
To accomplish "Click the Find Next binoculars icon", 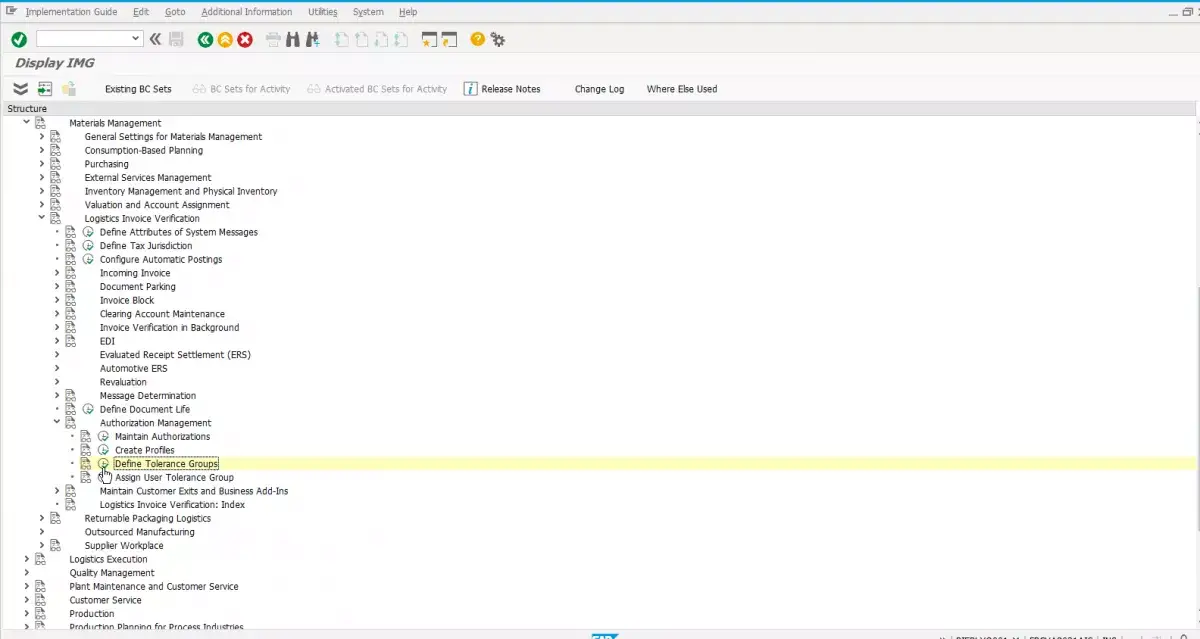I will (313, 39).
